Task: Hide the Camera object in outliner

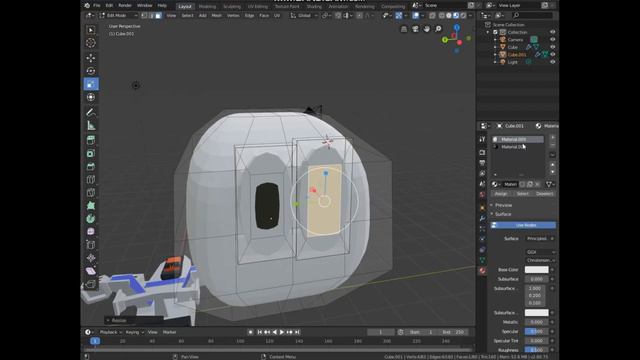Action: [x=553, y=40]
